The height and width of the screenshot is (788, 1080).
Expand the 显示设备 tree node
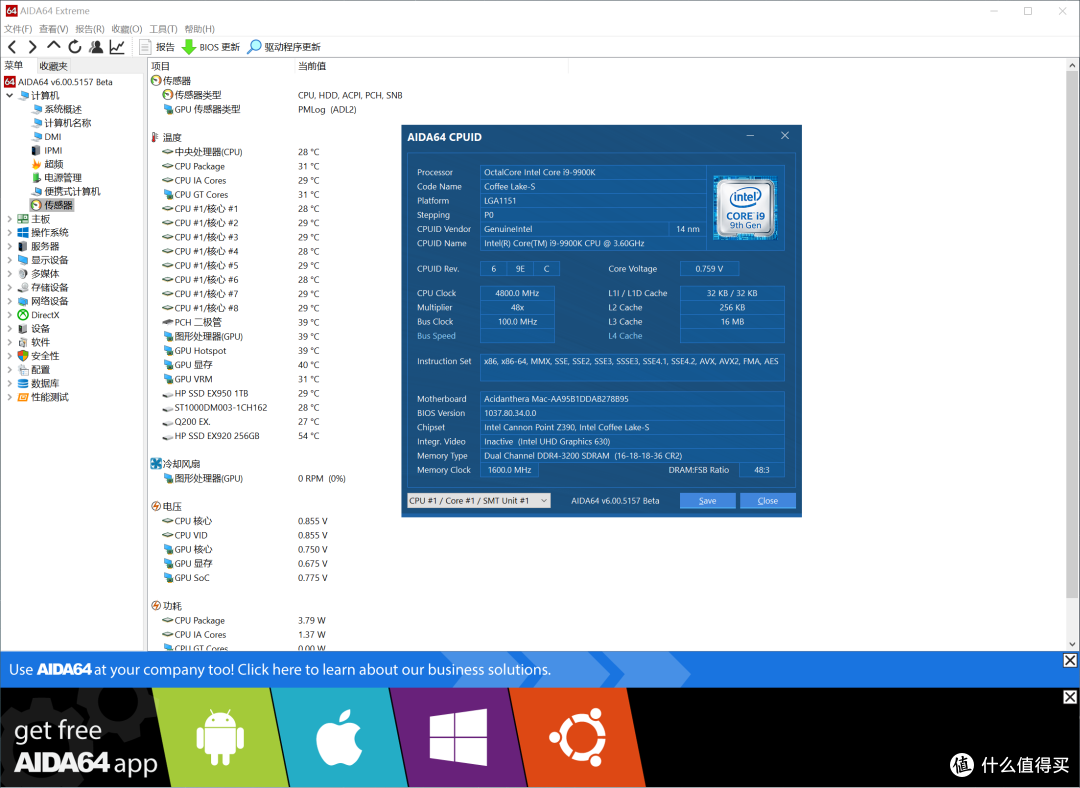10,260
